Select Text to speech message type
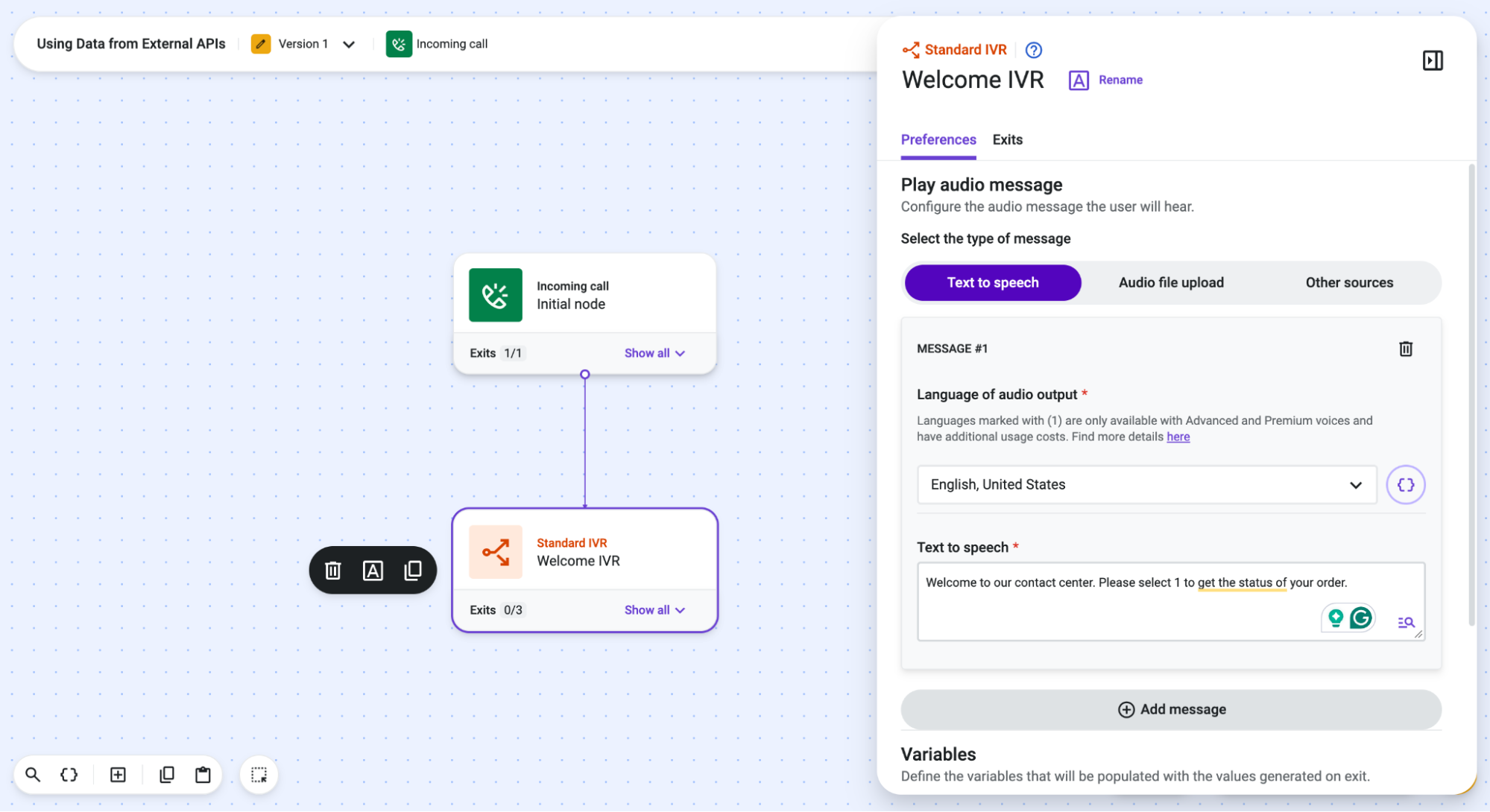 [993, 283]
